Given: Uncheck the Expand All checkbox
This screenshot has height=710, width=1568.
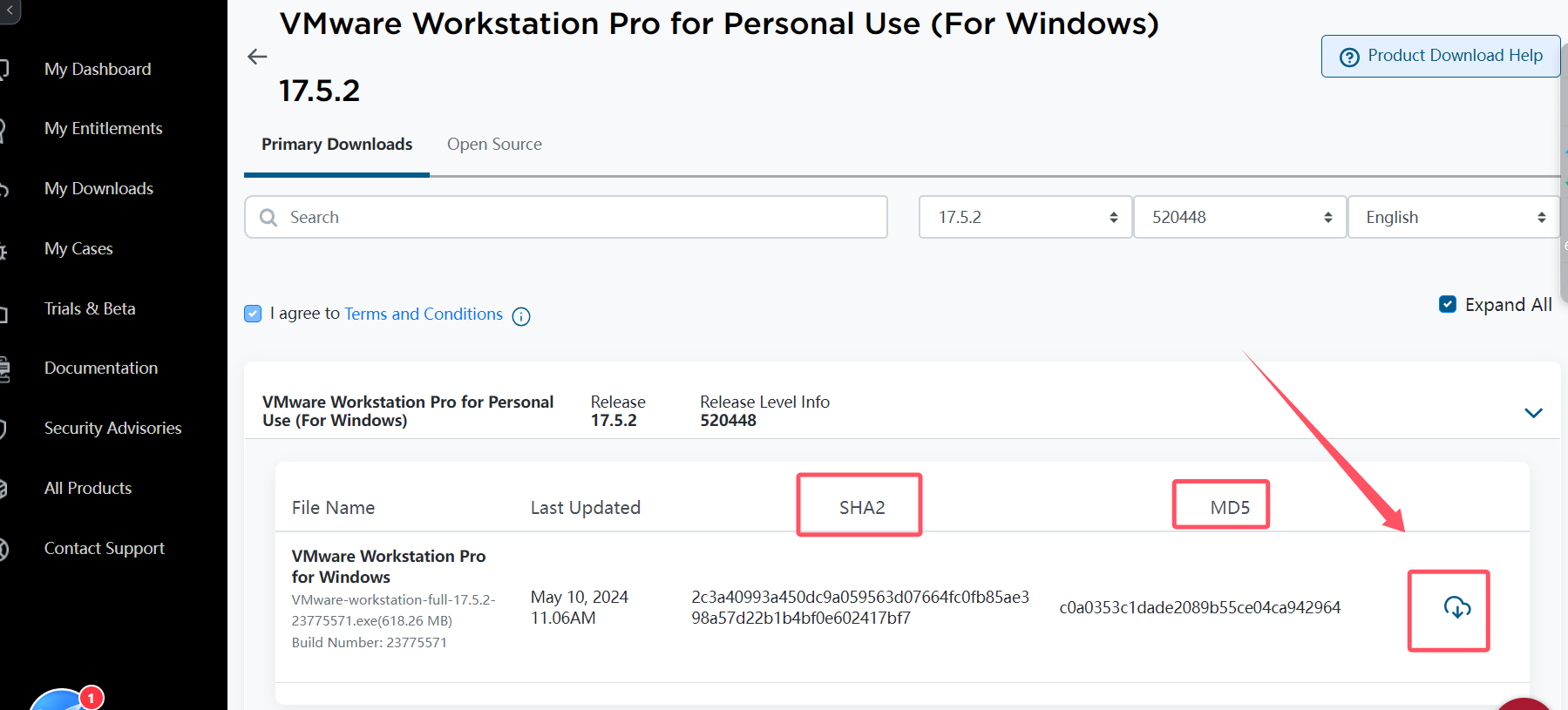Looking at the screenshot, I should tap(1448, 304).
